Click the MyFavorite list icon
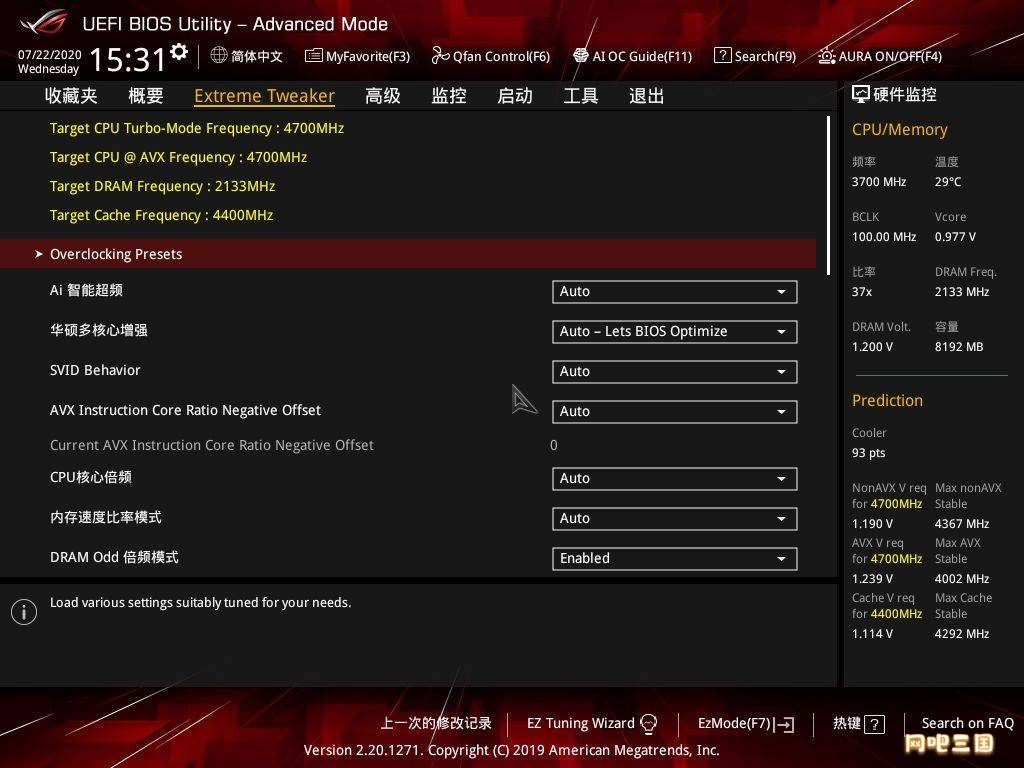1024x768 pixels. click(x=313, y=56)
